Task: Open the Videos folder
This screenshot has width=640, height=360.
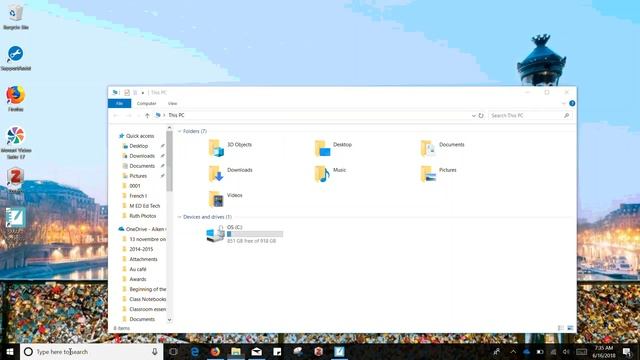Action: pyautogui.click(x=226, y=198)
